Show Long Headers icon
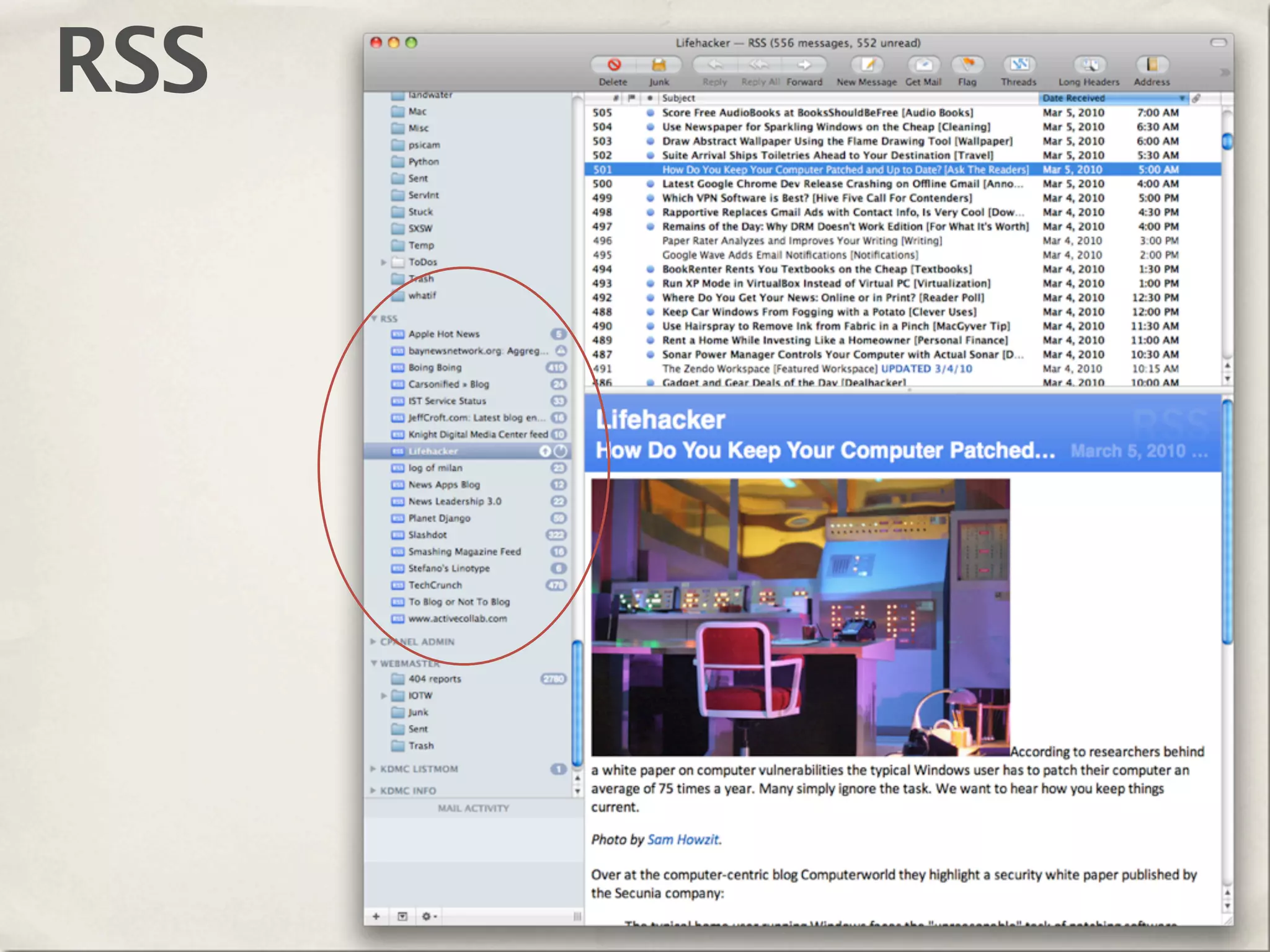1270x952 pixels. point(1089,65)
